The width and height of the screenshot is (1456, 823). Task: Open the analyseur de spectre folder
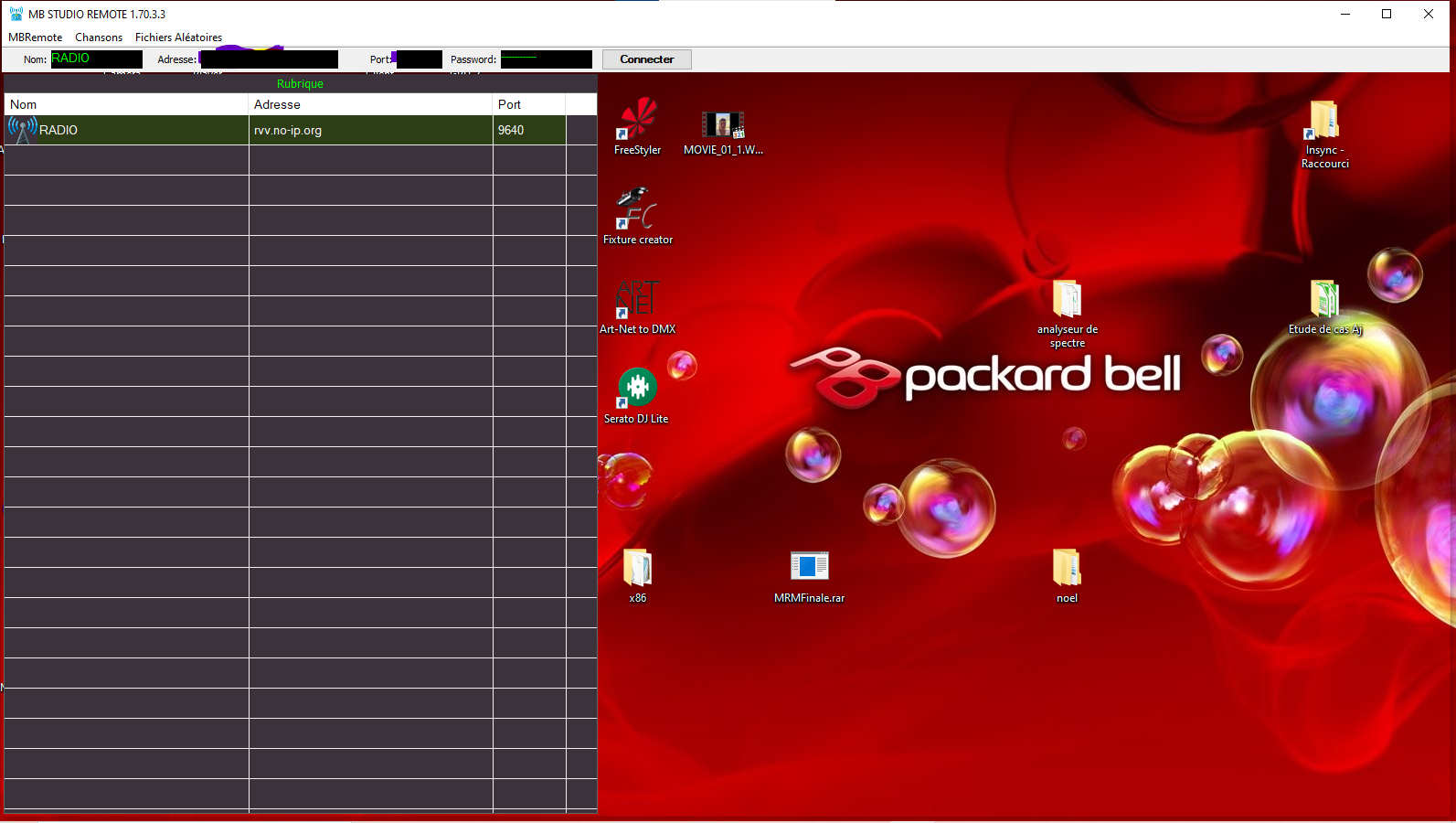coord(1067,314)
